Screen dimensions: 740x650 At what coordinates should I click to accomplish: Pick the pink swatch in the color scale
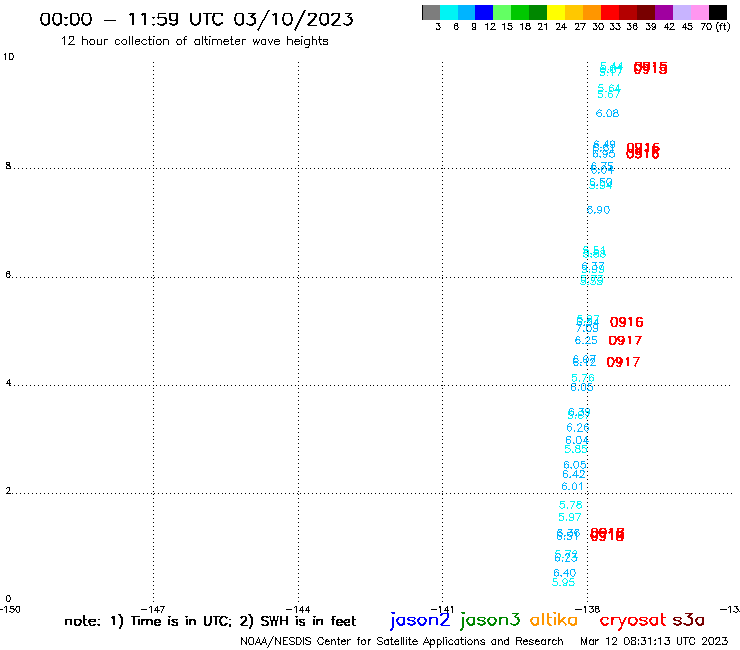click(x=700, y=12)
